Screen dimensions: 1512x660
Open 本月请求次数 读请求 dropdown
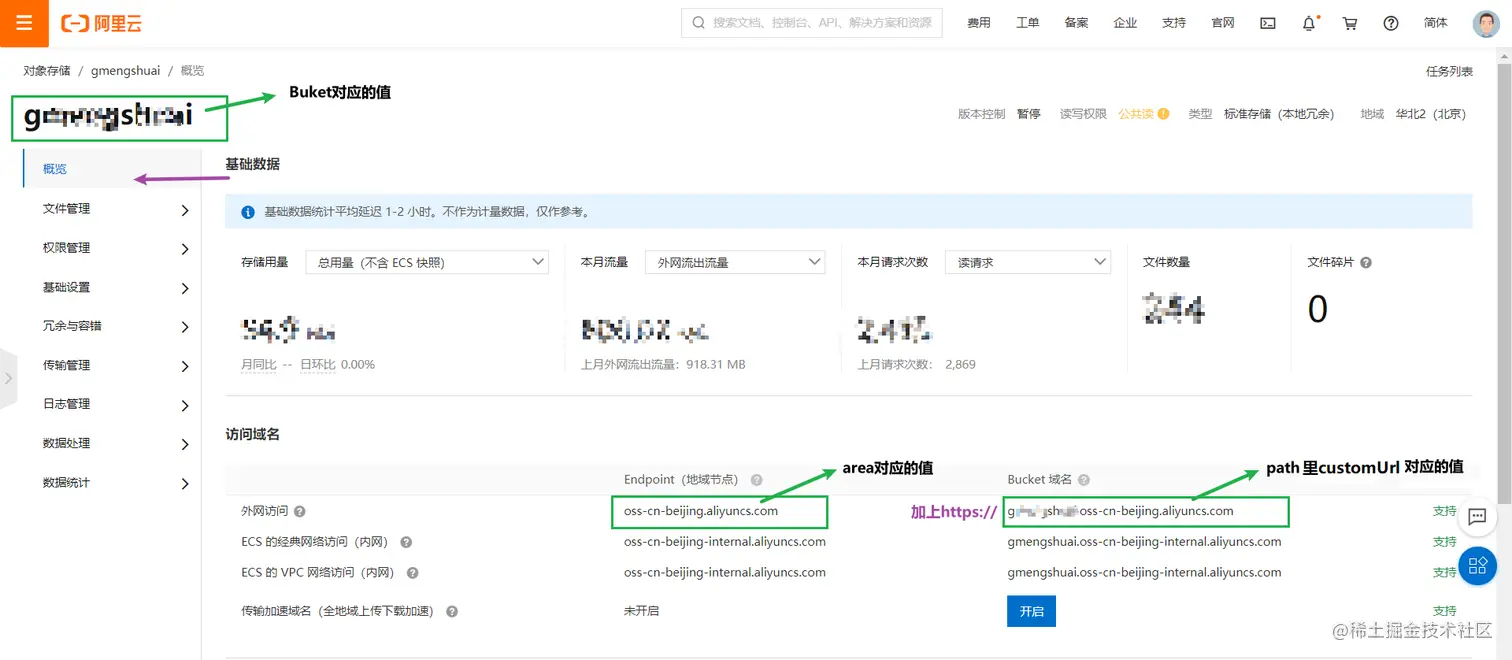[1028, 262]
